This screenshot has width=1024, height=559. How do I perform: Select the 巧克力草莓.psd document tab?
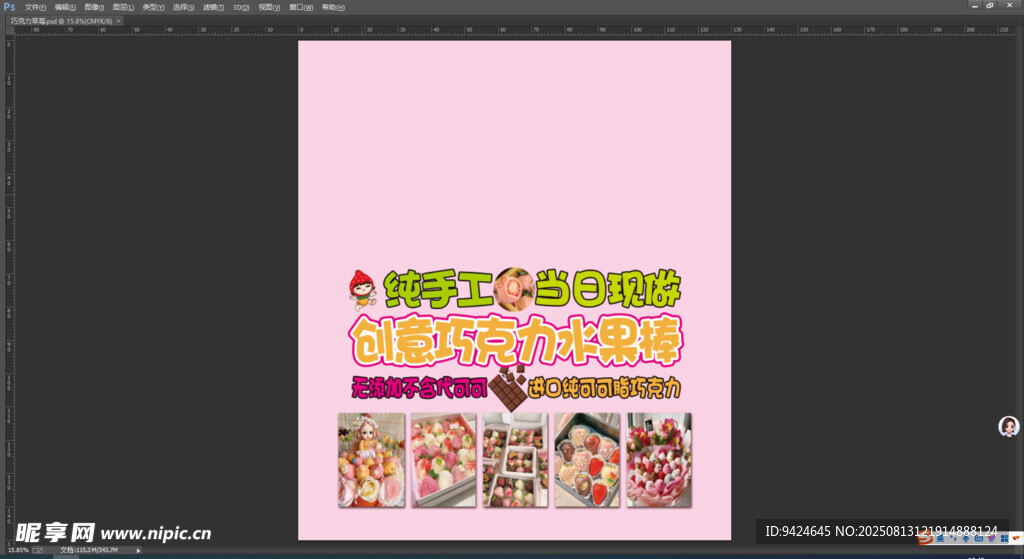pyautogui.click(x=60, y=20)
